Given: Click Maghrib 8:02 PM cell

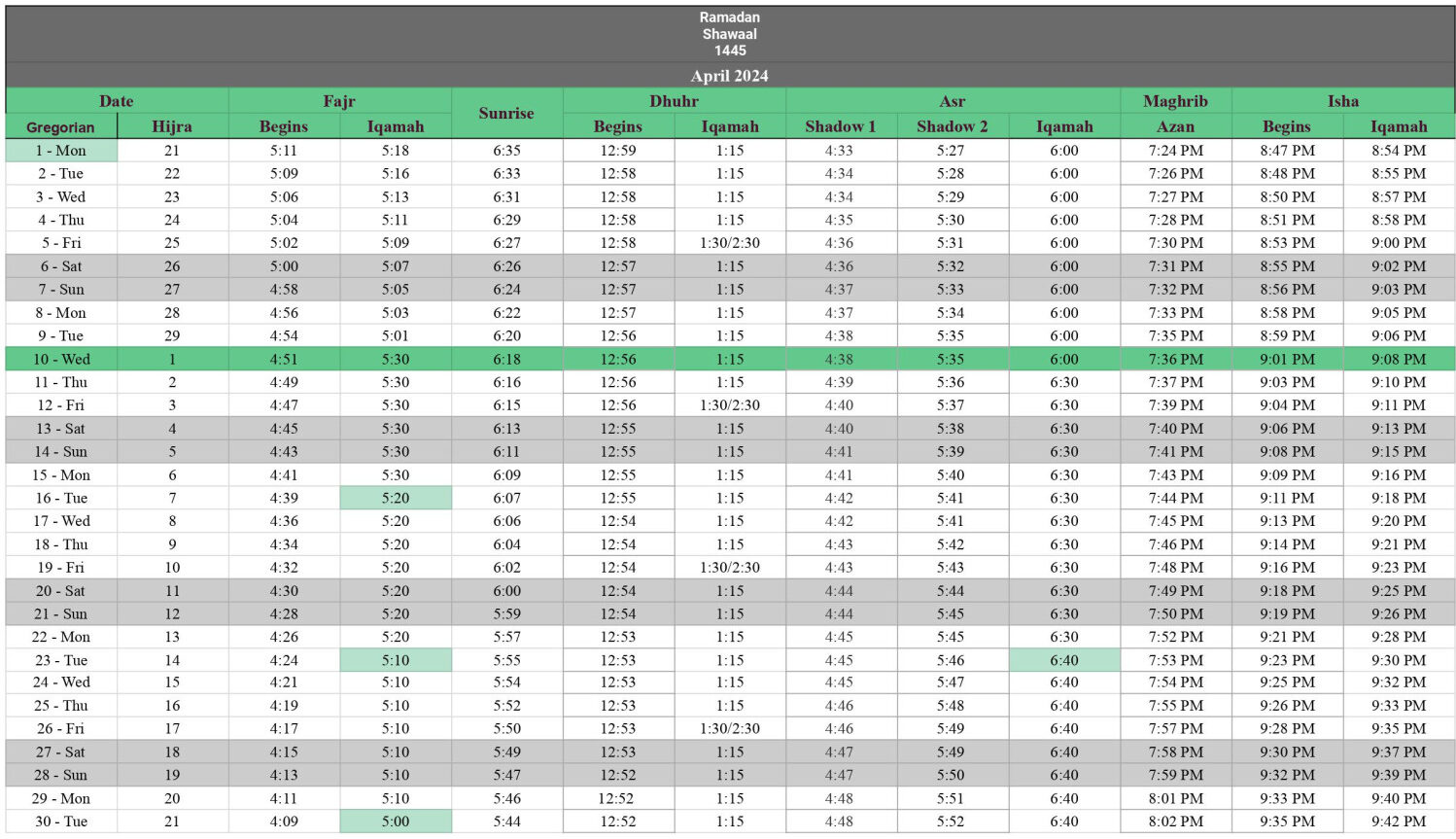Looking at the screenshot, I should pos(1175,822).
